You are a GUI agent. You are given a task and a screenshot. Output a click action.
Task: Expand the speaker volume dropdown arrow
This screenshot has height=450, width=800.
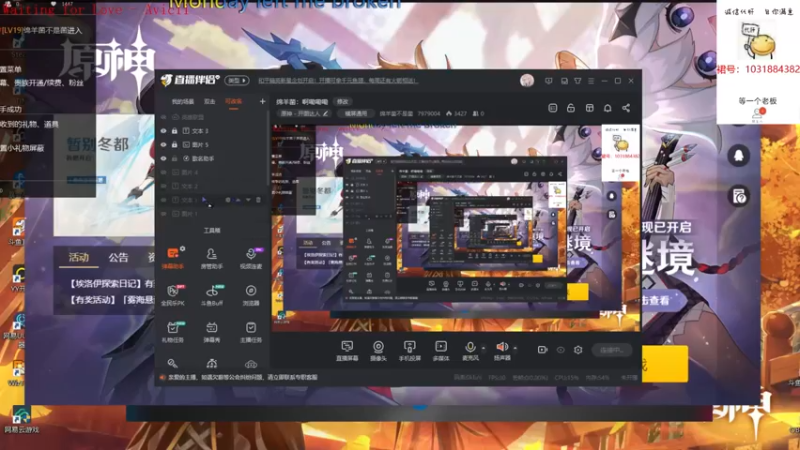pyautogui.click(x=515, y=348)
